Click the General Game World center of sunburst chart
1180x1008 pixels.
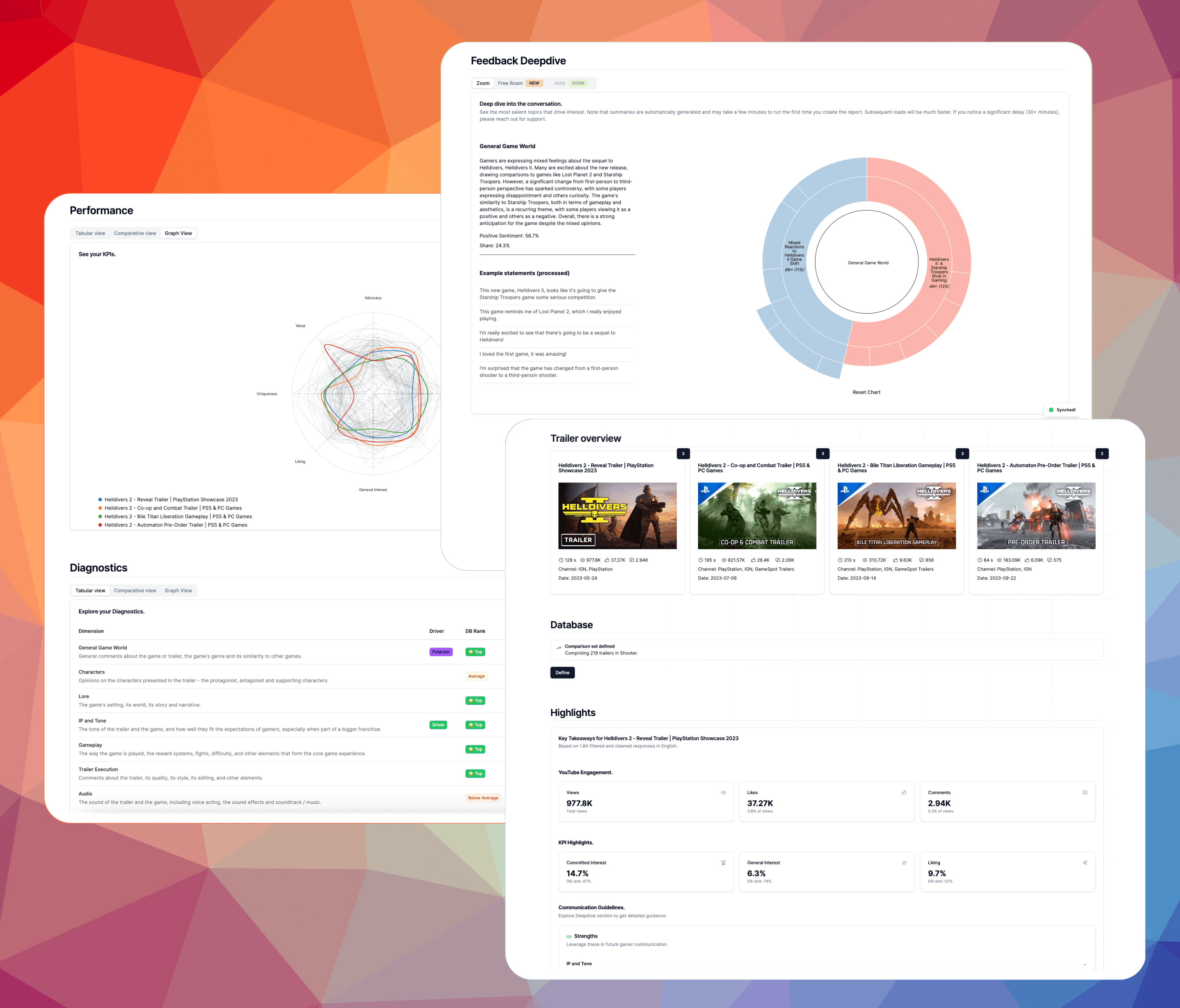click(867, 262)
